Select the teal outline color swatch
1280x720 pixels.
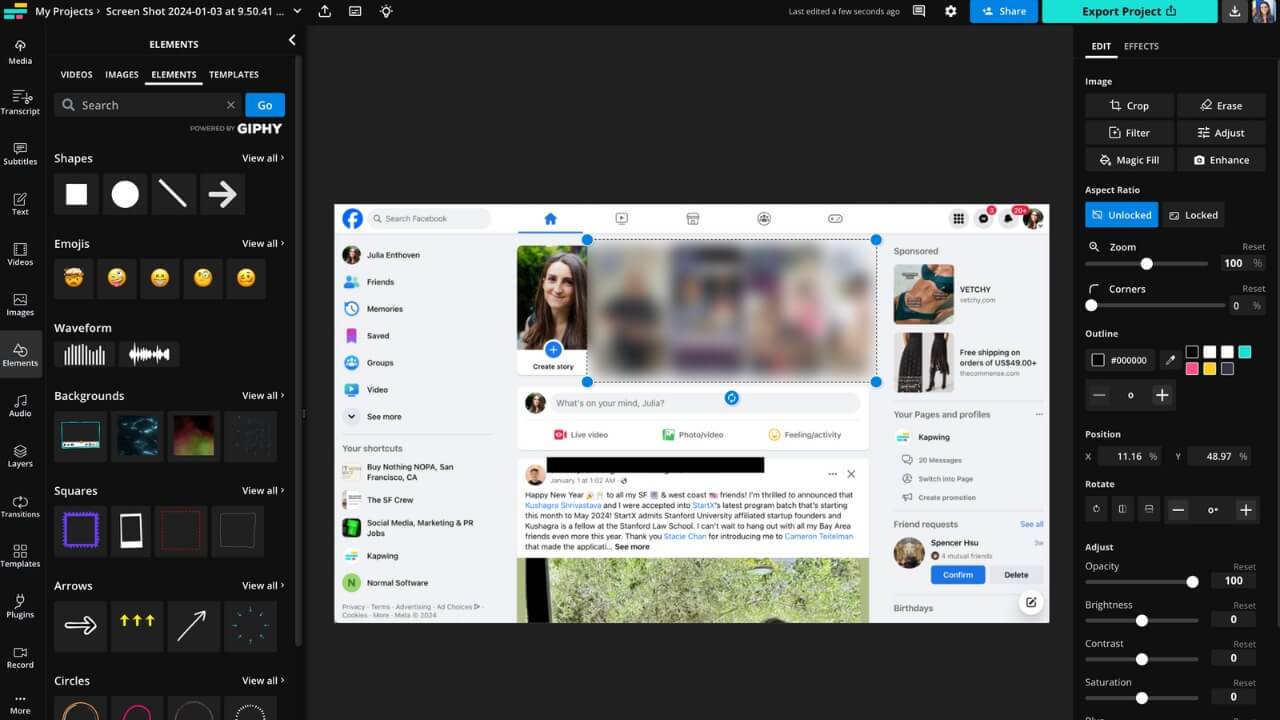pyautogui.click(x=1245, y=352)
